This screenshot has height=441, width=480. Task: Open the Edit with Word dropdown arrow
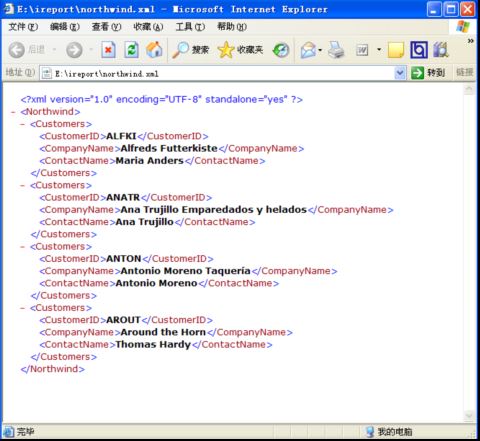point(379,50)
